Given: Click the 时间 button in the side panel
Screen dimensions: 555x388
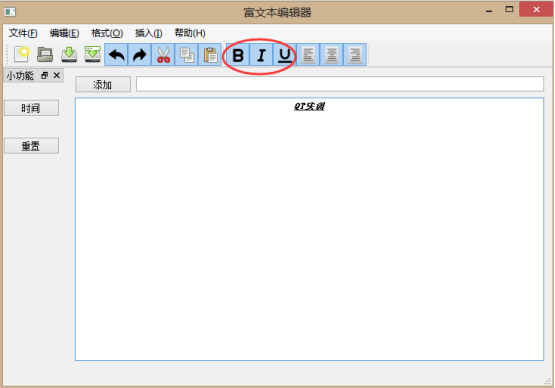Looking at the screenshot, I should click(31, 108).
